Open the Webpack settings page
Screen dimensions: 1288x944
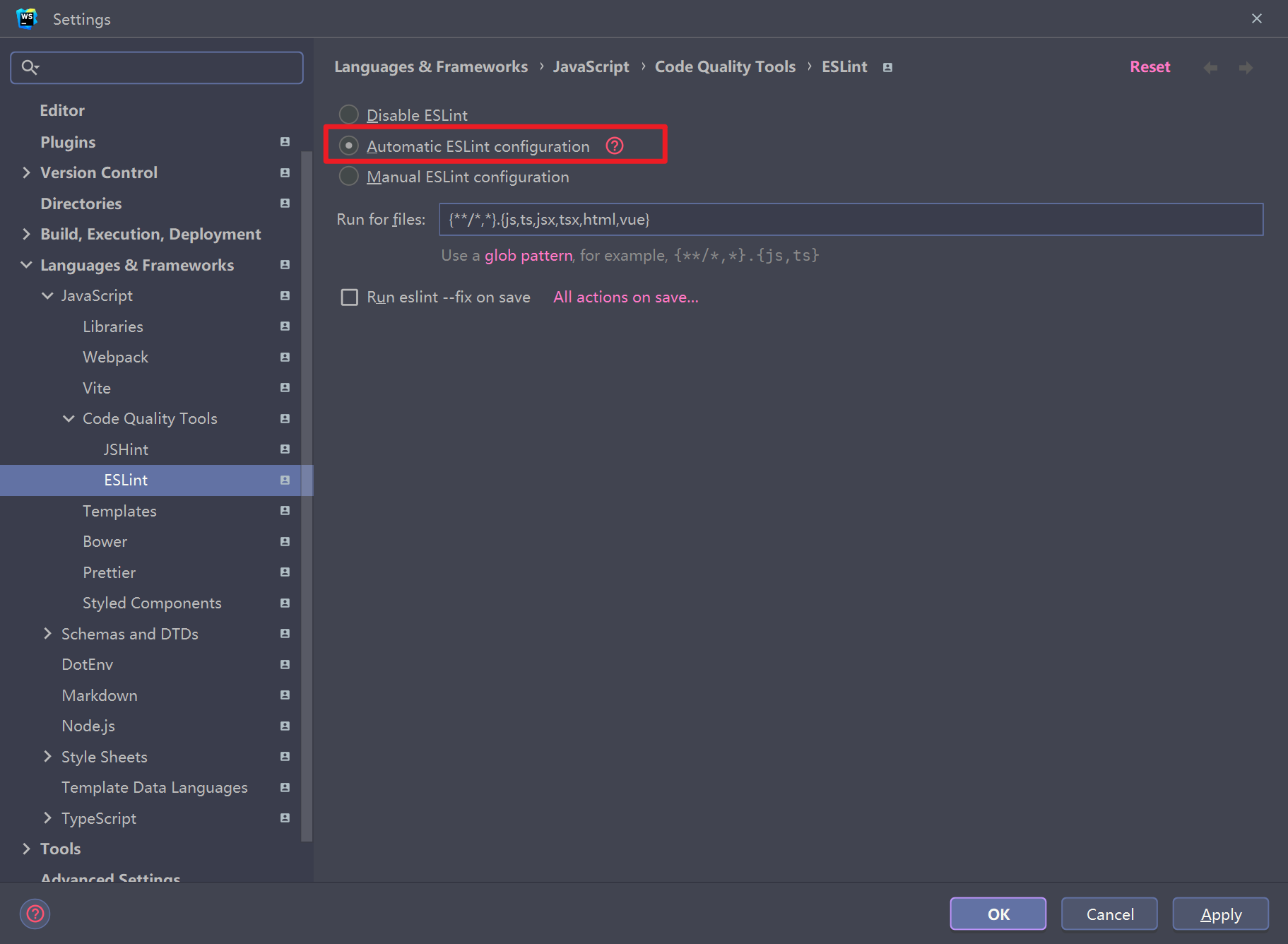click(x=115, y=357)
